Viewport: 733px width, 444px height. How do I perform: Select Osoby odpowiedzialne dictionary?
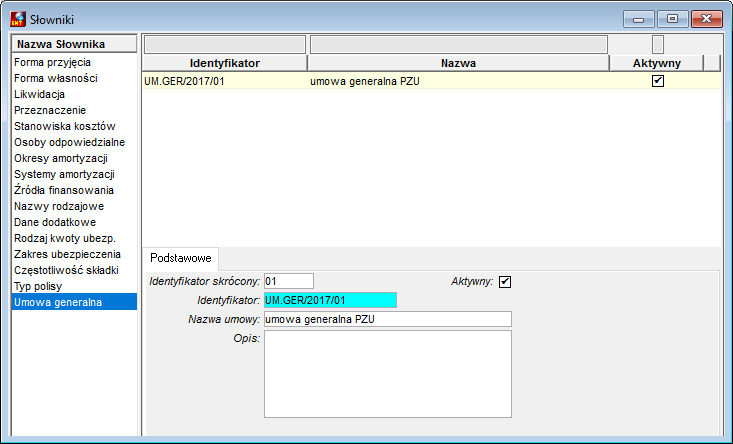tap(69, 142)
